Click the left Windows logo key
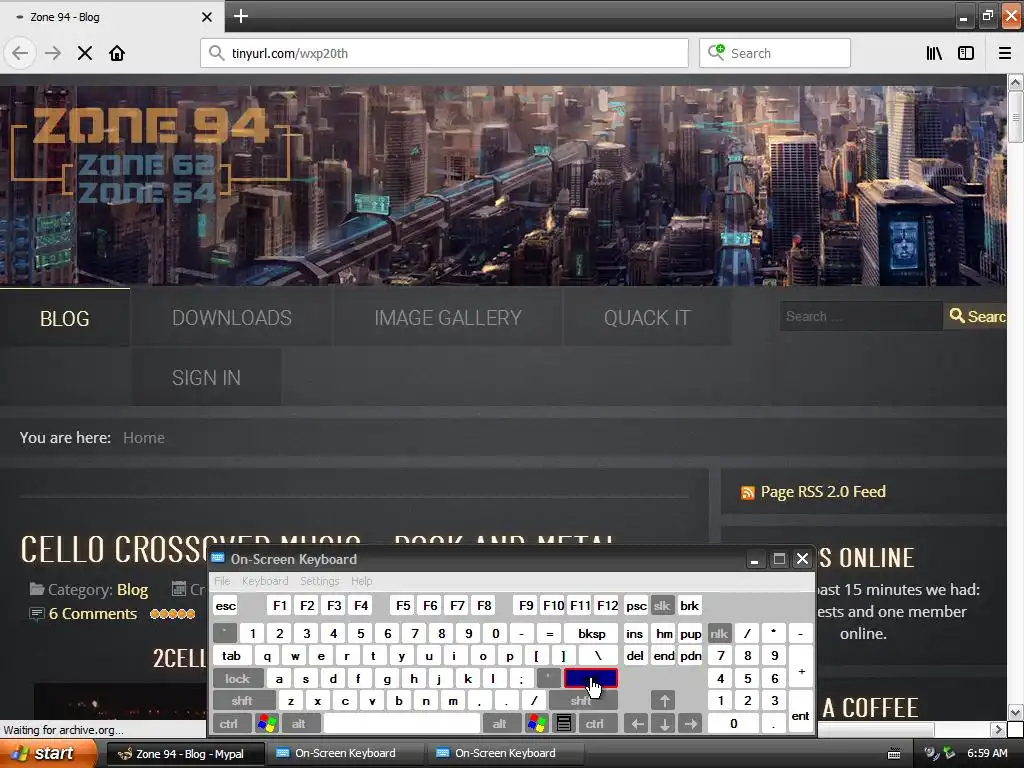The height and width of the screenshot is (768, 1024). [x=267, y=724]
